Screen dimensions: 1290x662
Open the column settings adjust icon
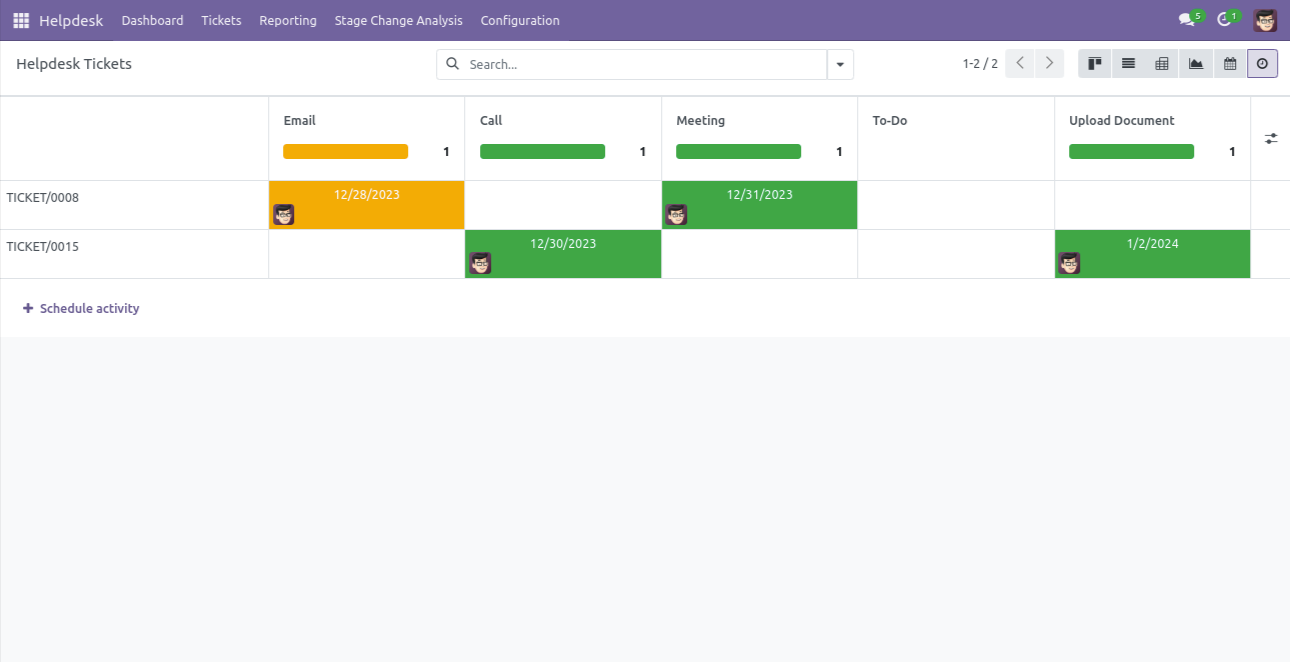click(x=1271, y=139)
